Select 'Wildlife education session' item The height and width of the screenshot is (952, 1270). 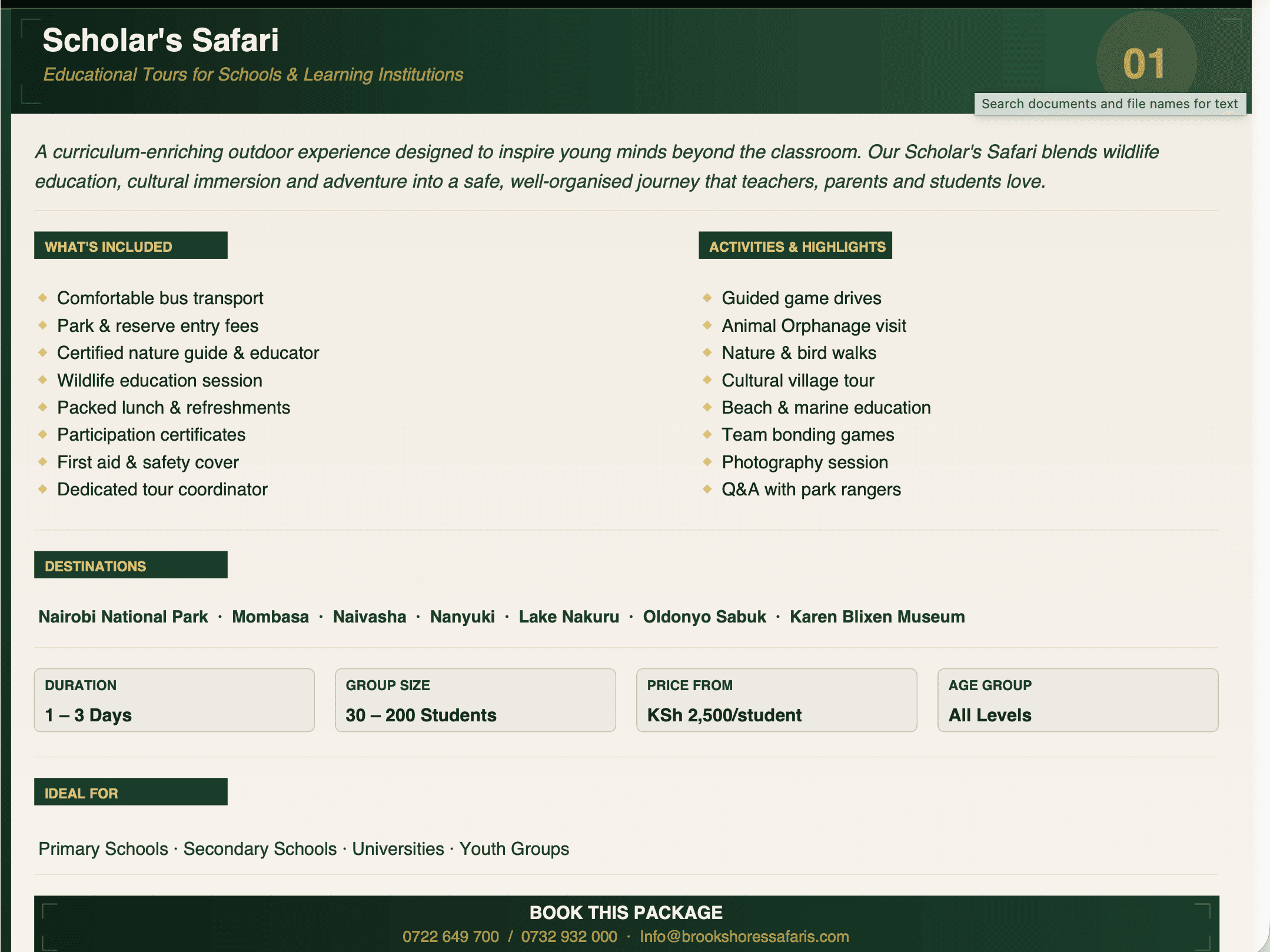click(x=159, y=381)
